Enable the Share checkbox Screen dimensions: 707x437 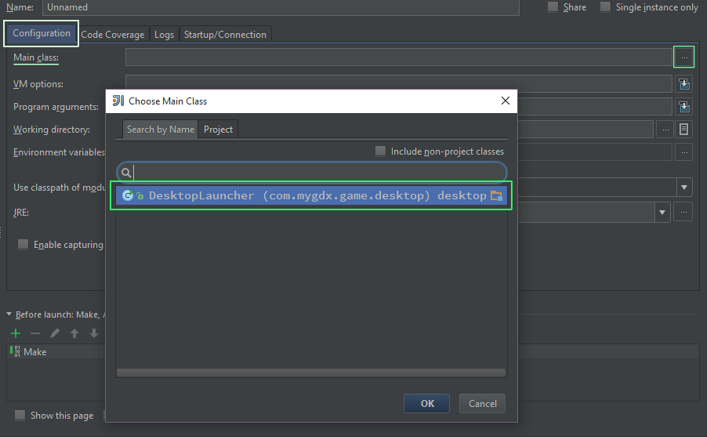tap(552, 7)
